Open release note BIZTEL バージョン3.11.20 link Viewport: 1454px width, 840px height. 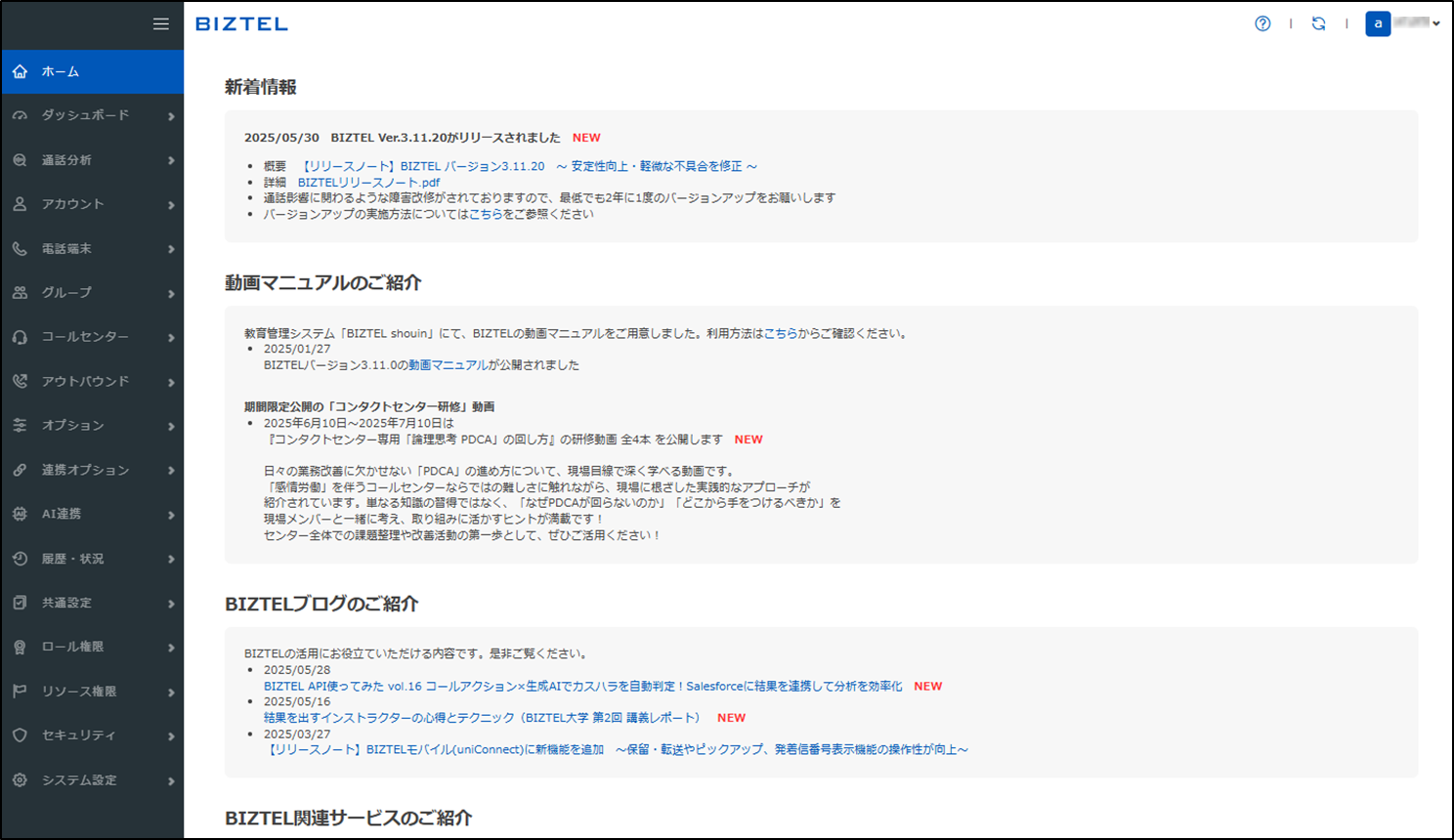point(528,166)
